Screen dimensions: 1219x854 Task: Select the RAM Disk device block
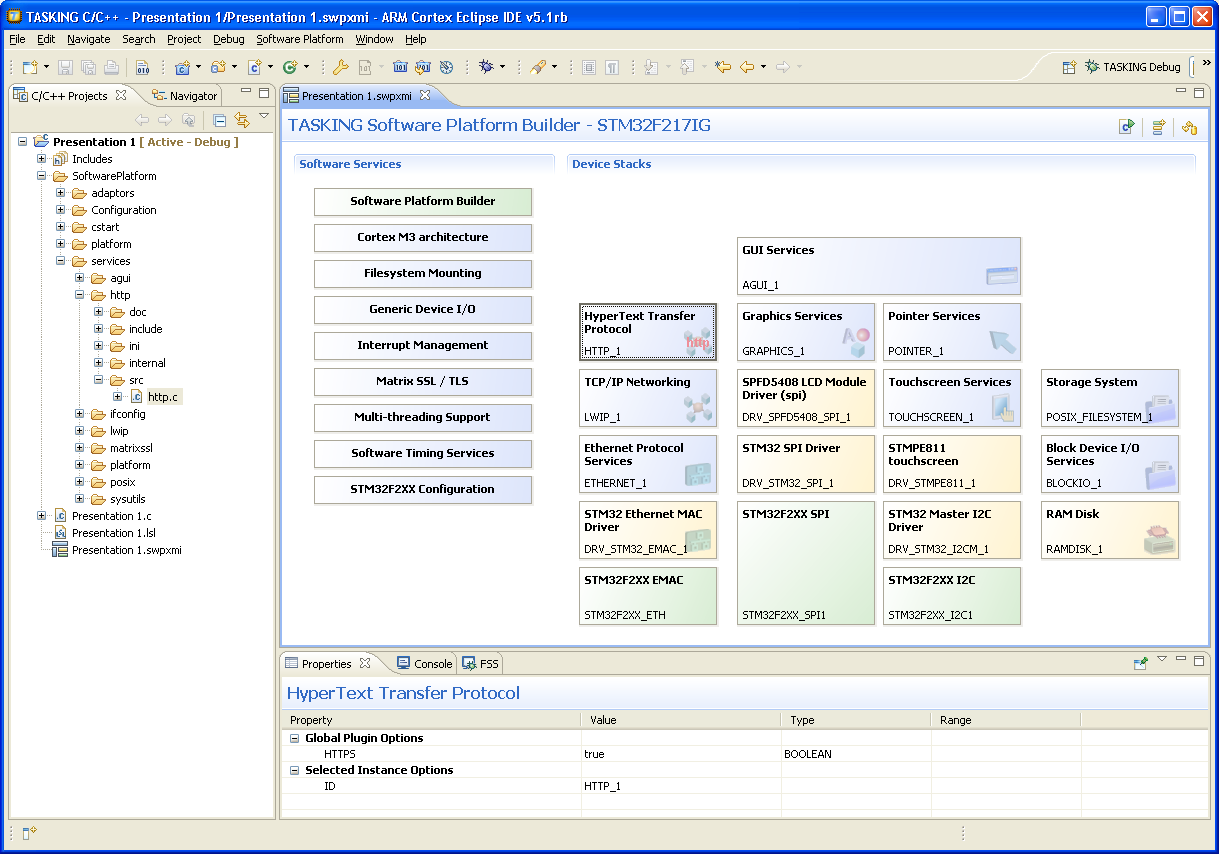tap(1109, 530)
